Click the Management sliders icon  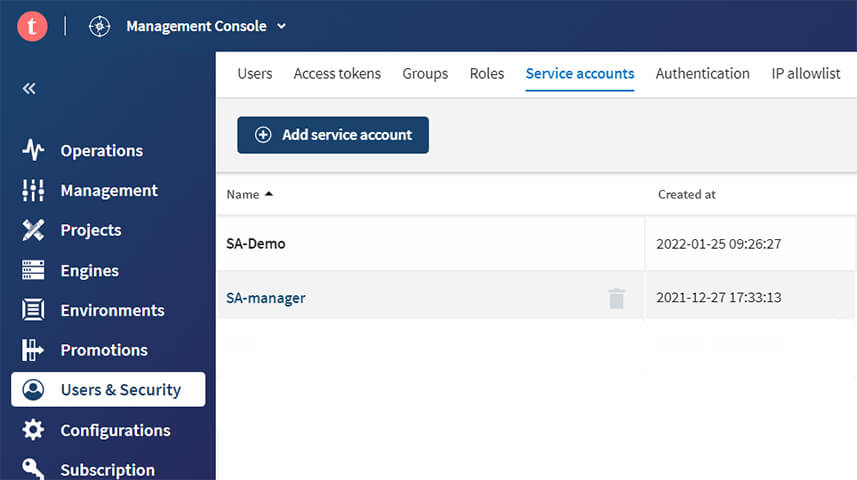tap(33, 190)
